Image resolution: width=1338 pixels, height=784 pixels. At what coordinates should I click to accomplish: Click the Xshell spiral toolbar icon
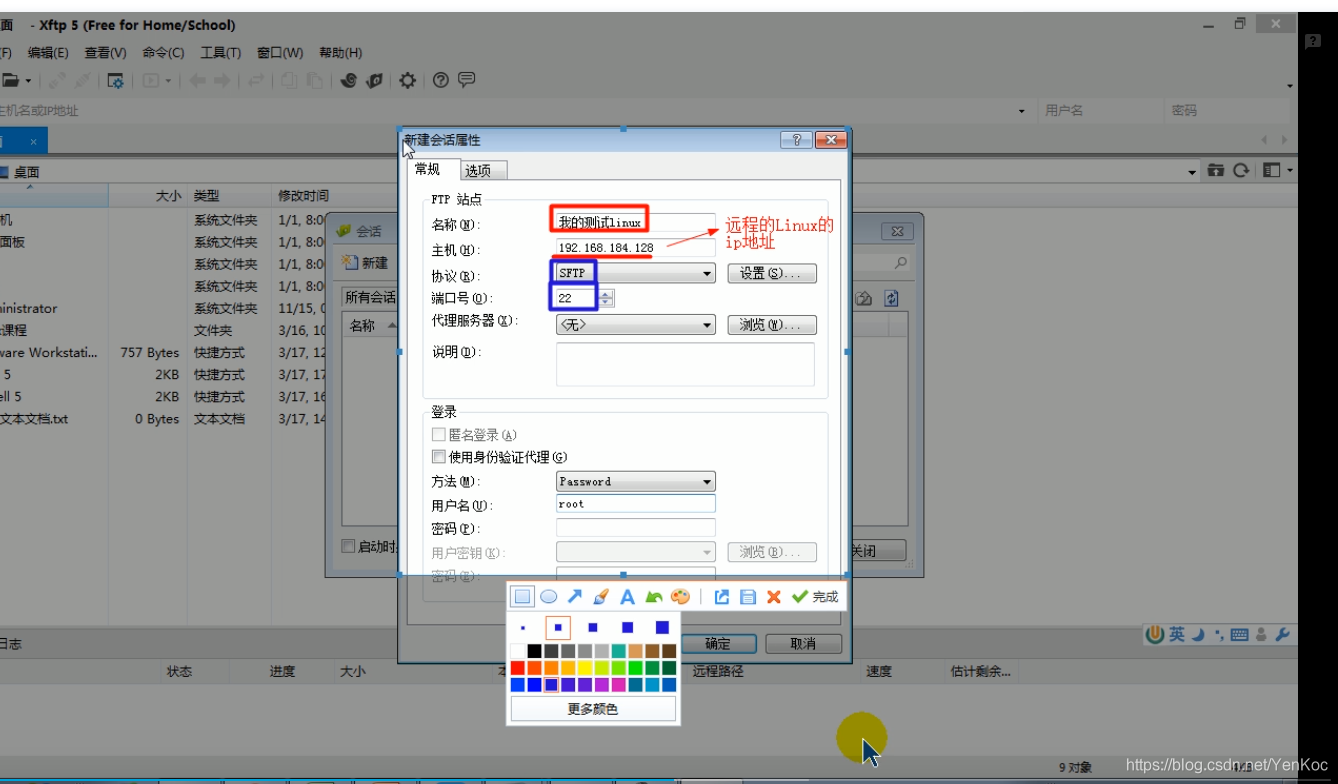point(348,81)
